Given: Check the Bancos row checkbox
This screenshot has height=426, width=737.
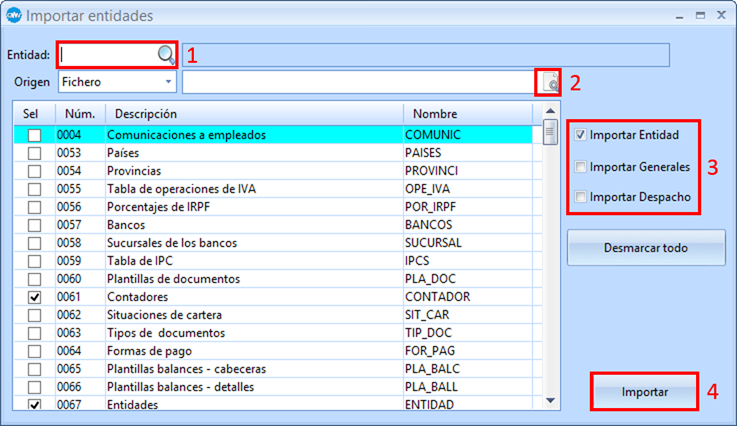Looking at the screenshot, I should pos(35,226).
